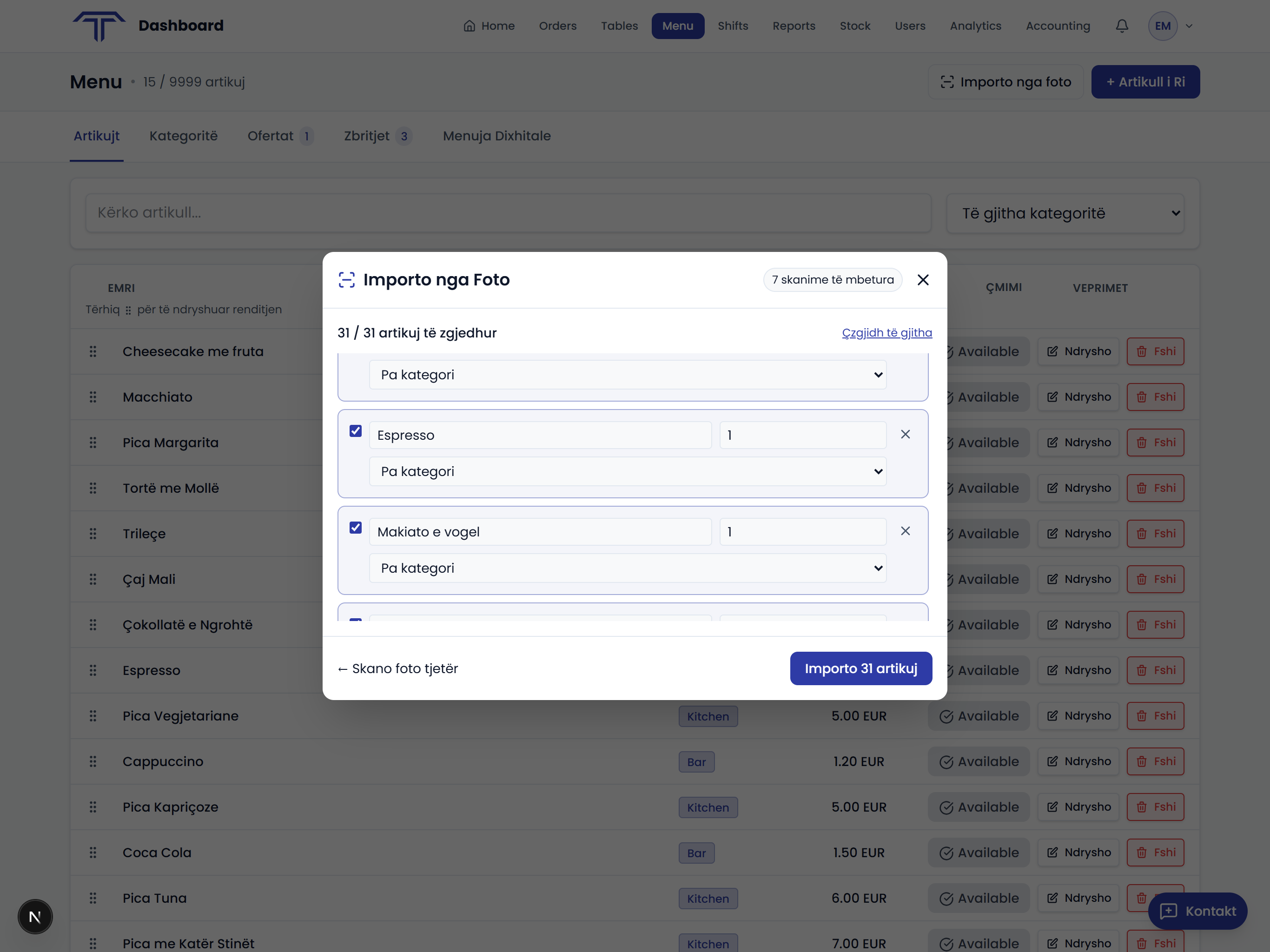Remove Makiato e vogel from the import list
The height and width of the screenshot is (952, 1270).
coord(906,531)
